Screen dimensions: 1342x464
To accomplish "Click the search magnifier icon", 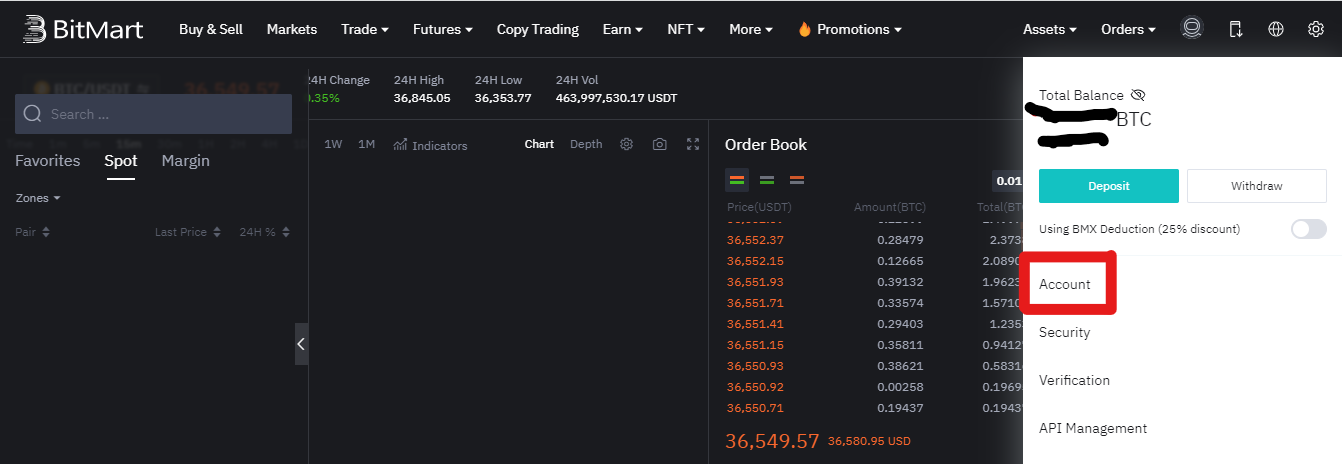I will coord(32,114).
